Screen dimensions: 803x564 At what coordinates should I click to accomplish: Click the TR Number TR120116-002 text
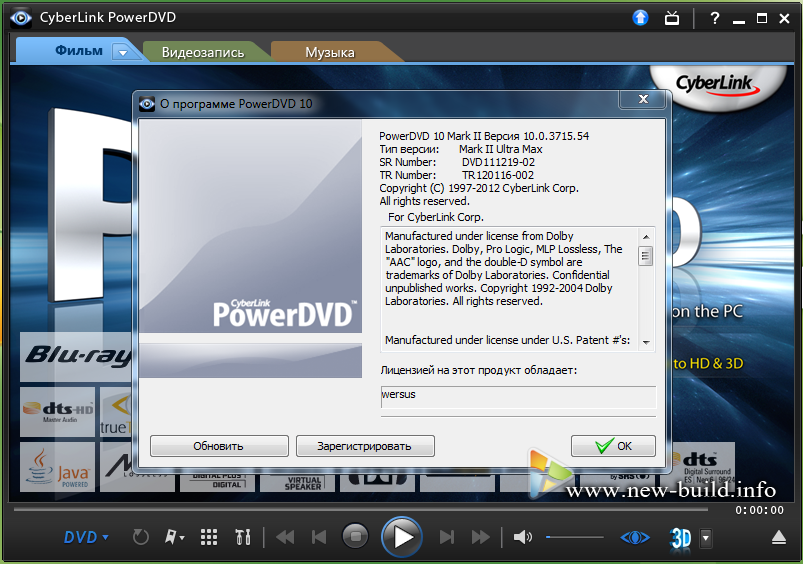tap(498, 175)
